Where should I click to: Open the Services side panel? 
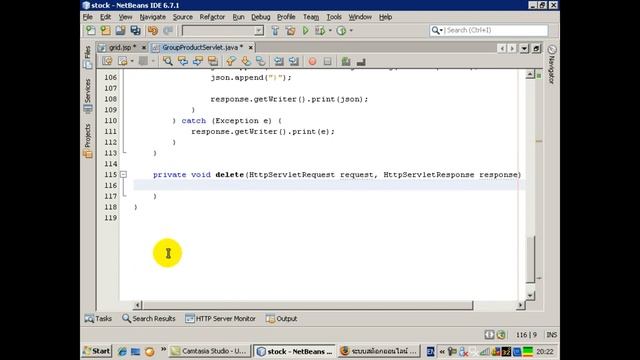88,96
